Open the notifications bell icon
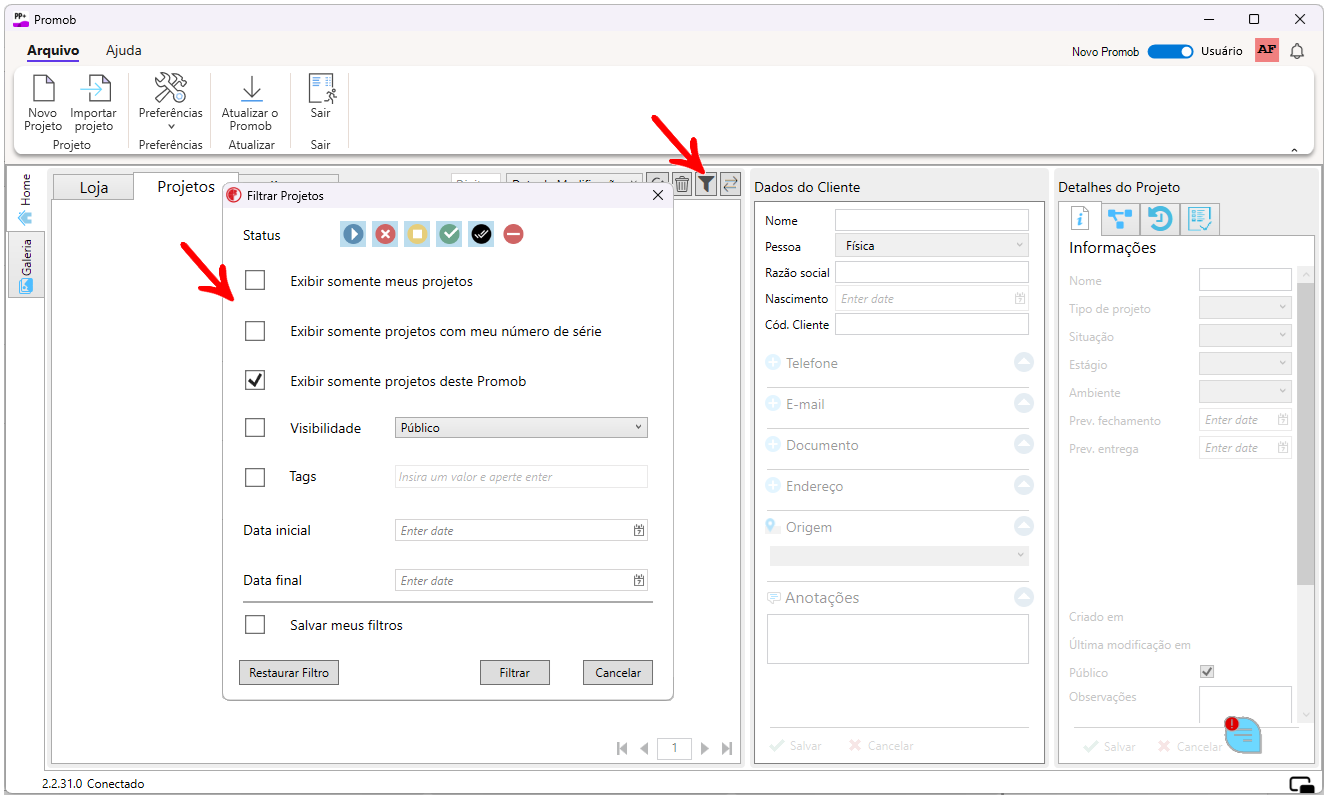Viewport: 1330px width, 801px height. point(1297,51)
